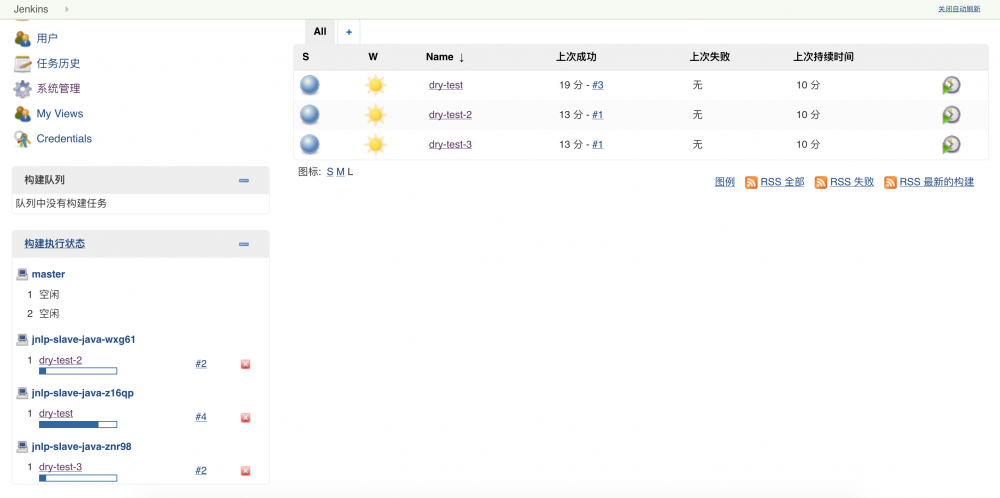Screen dimensions: 1000x498
Task: Schedule a build for dry-test via clock icon
Action: 951,85
